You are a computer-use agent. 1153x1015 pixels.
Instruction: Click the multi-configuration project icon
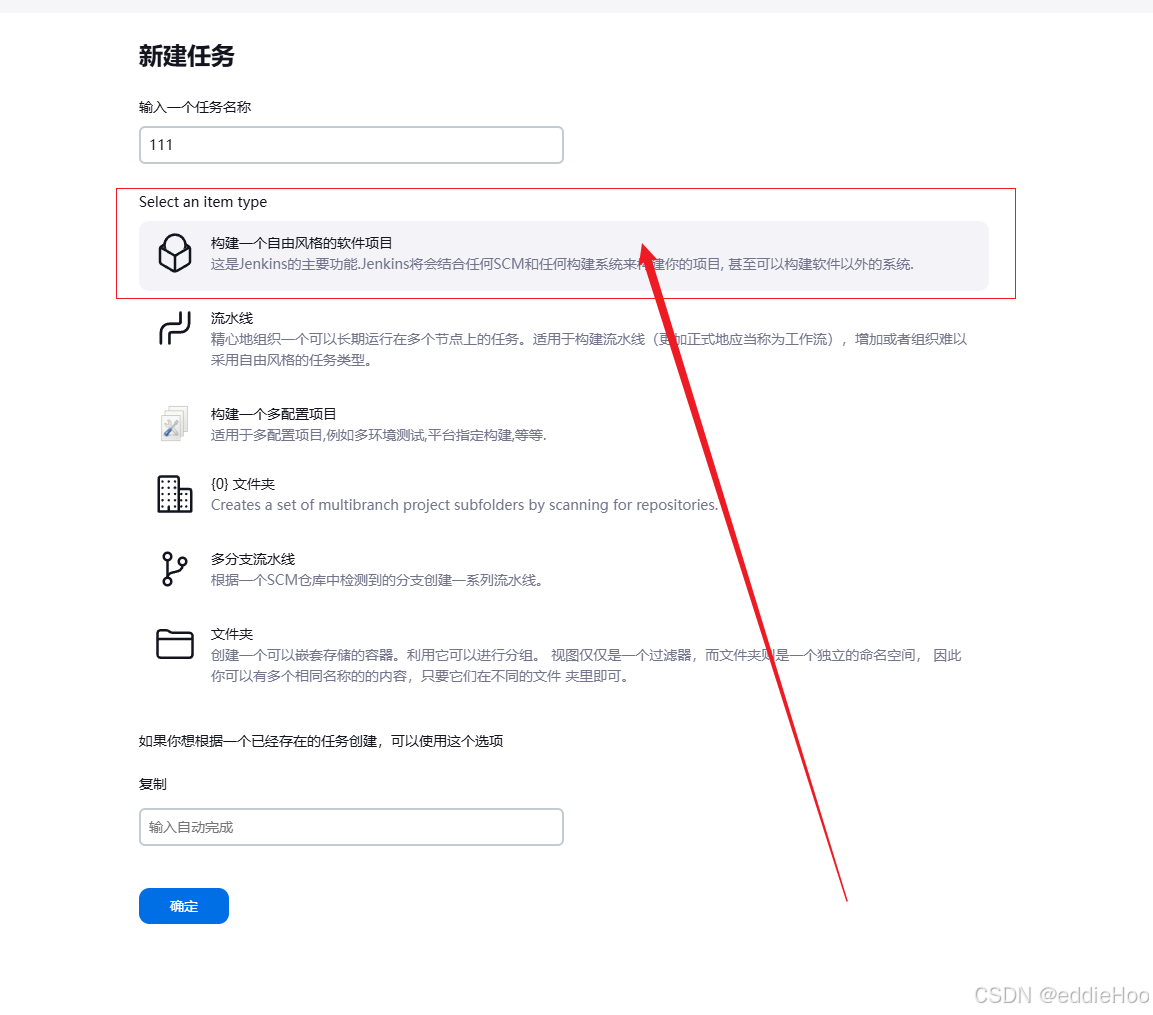(x=174, y=424)
